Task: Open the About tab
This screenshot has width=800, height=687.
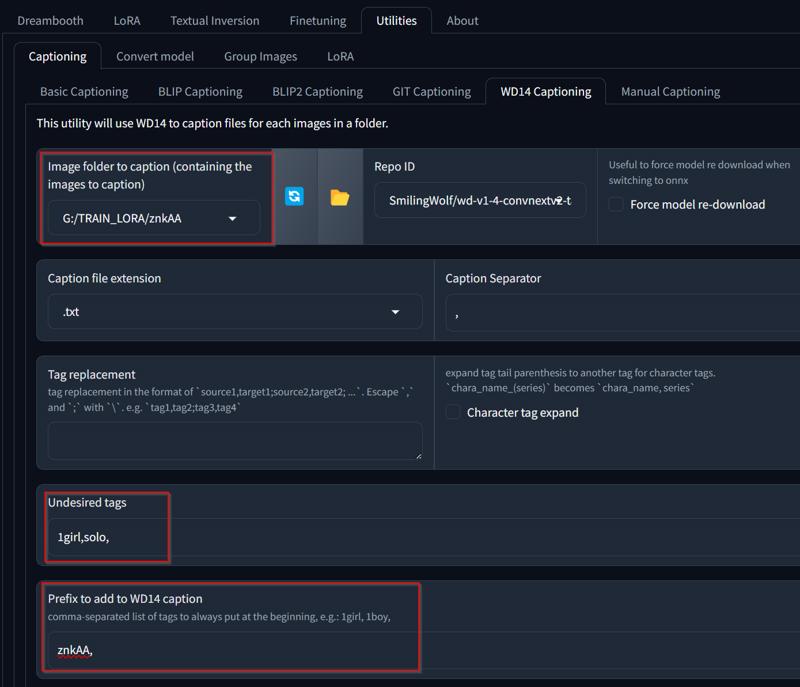Action: 462,21
